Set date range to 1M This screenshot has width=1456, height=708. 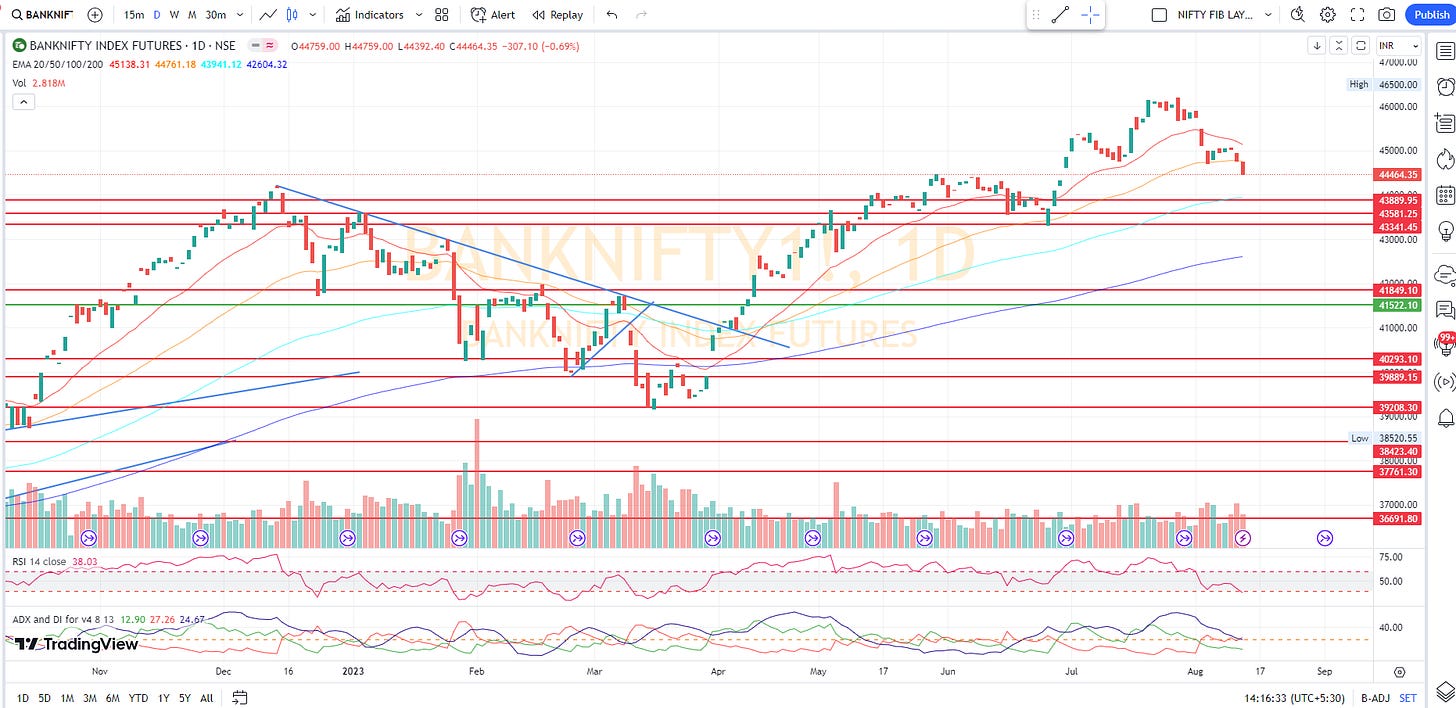point(67,698)
